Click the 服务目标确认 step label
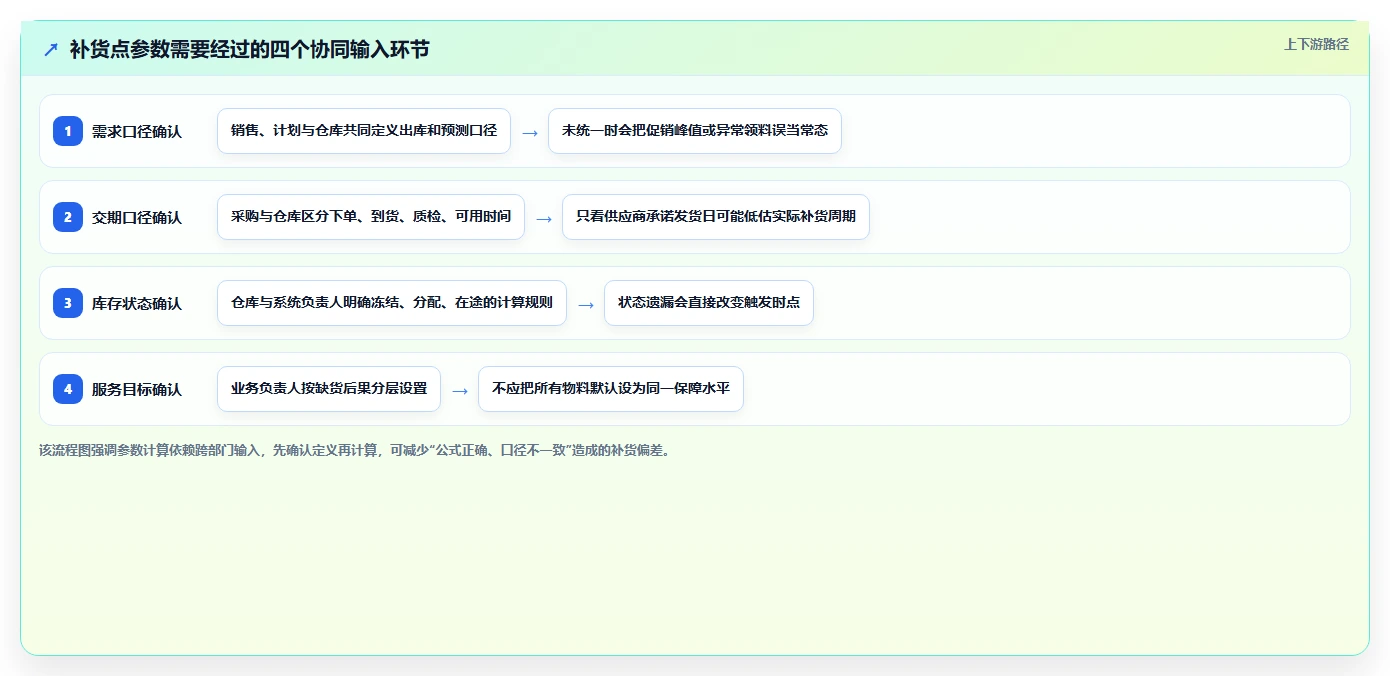The width and height of the screenshot is (1390, 676). tap(137, 389)
